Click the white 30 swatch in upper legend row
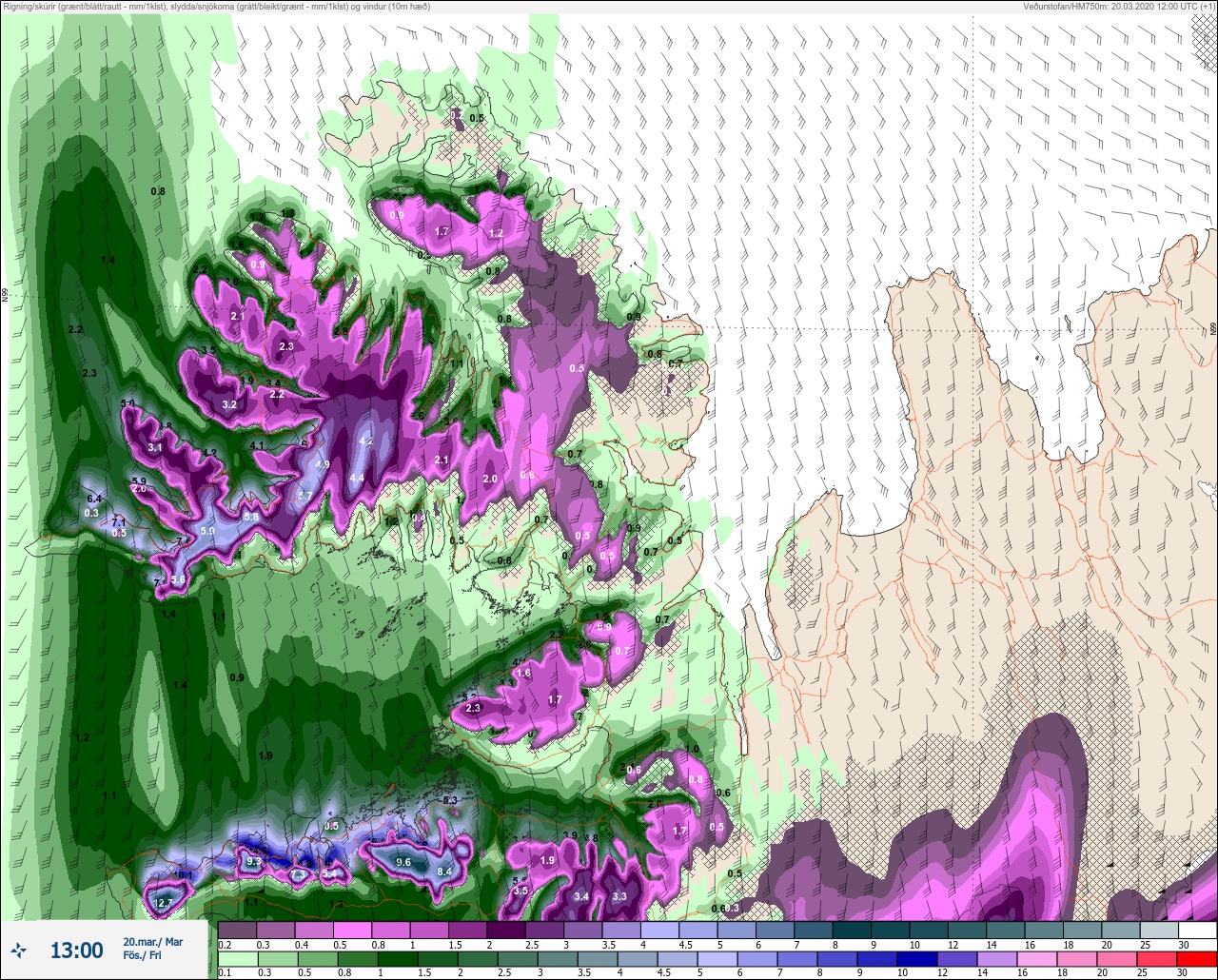The height and width of the screenshot is (980, 1218). [1197, 930]
